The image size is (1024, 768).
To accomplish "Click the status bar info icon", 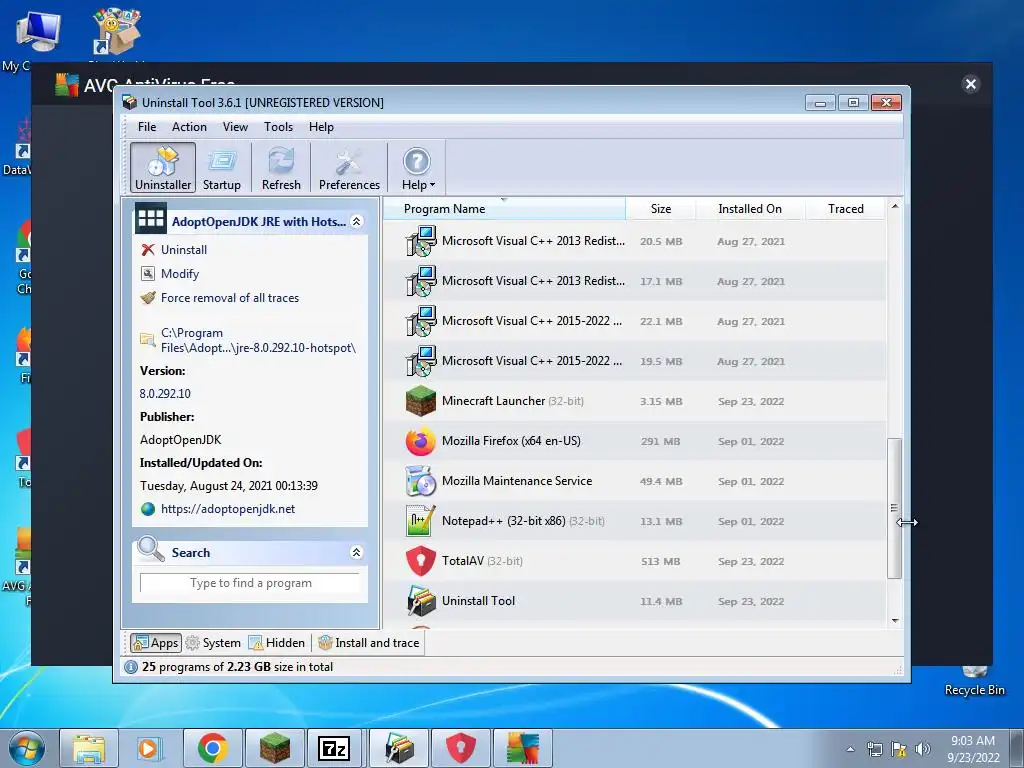I will tap(131, 667).
